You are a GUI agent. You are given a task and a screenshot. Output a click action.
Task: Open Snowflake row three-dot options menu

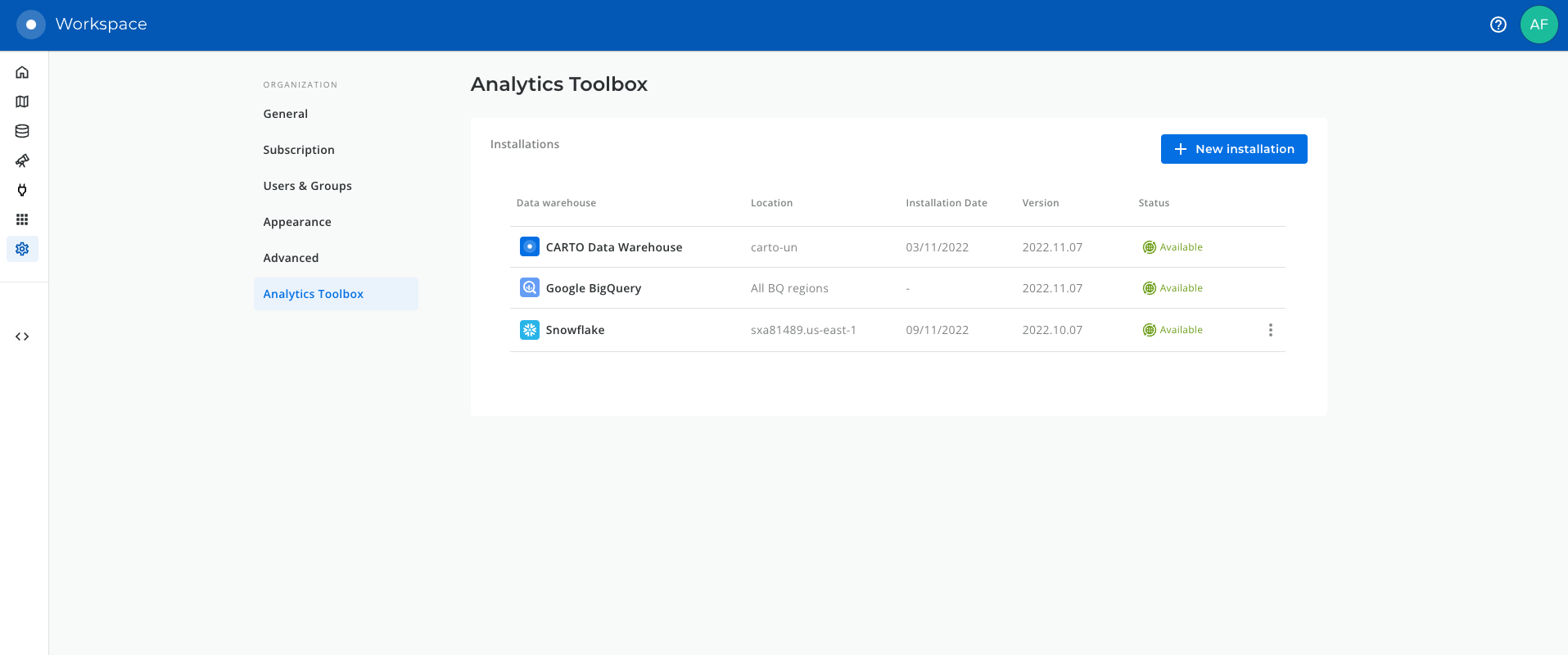point(1270,330)
